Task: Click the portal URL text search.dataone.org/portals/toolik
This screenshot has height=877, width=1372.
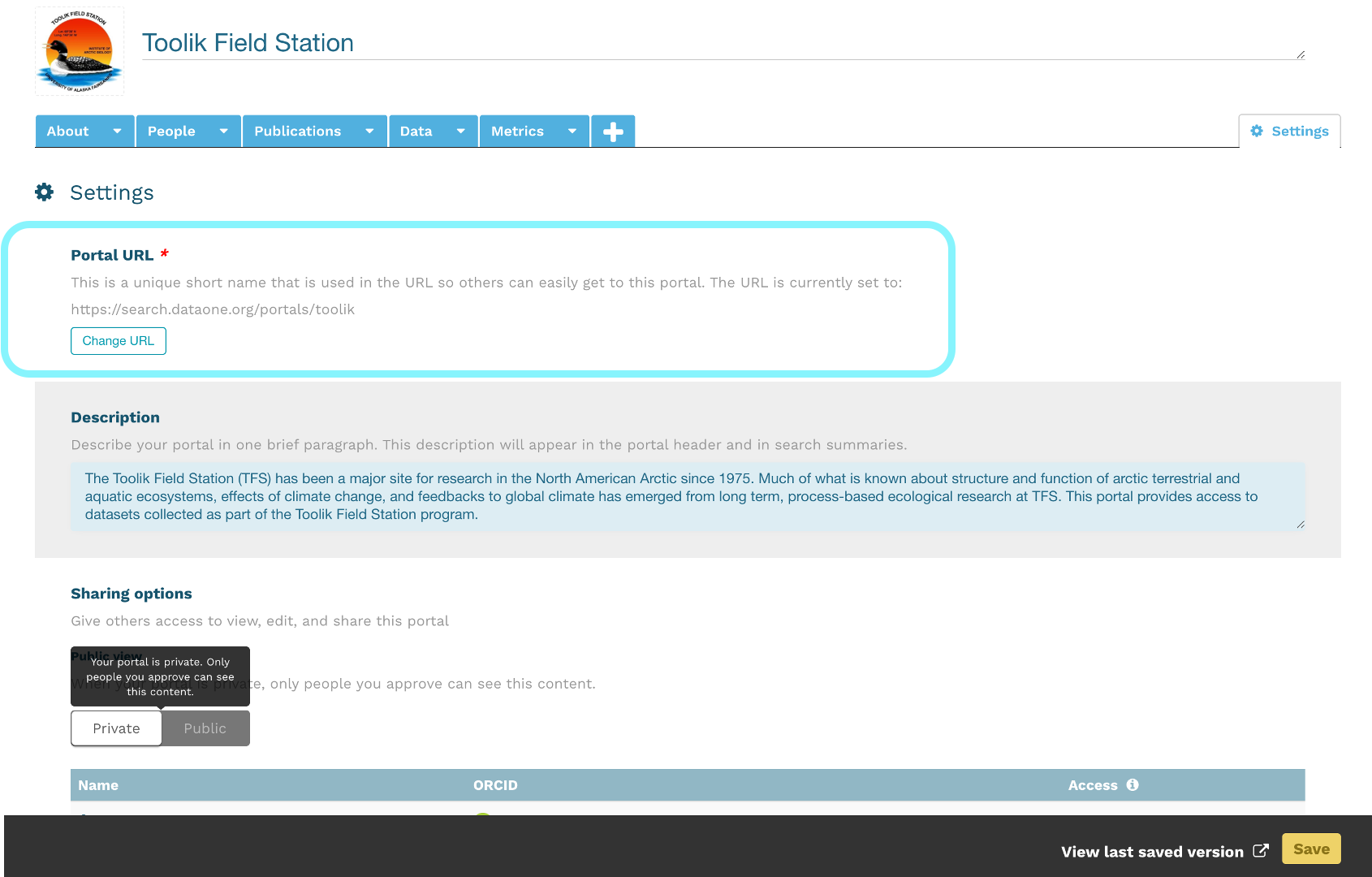Action: pos(213,309)
